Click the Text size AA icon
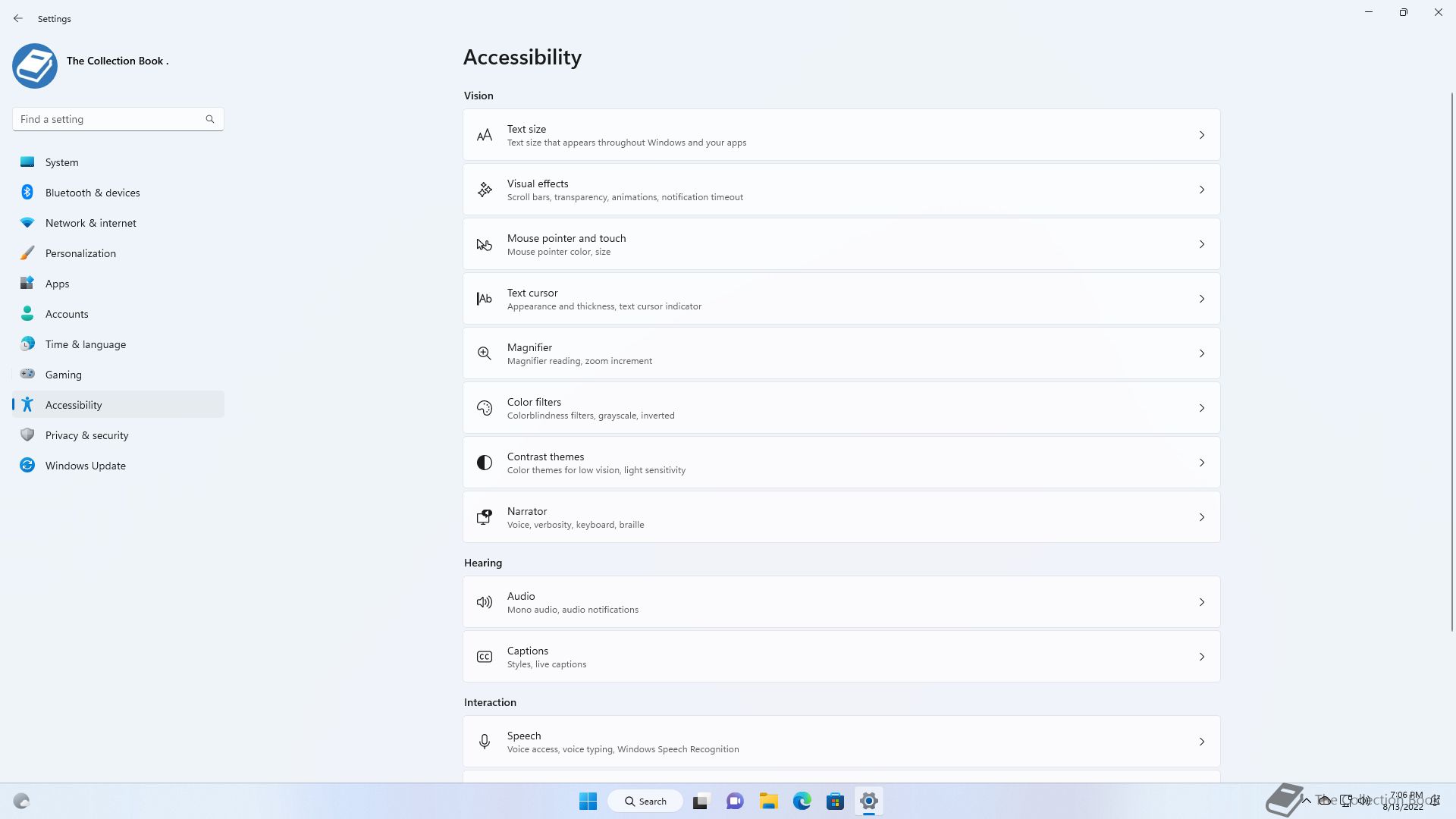This screenshot has height=819, width=1456. pos(485,136)
